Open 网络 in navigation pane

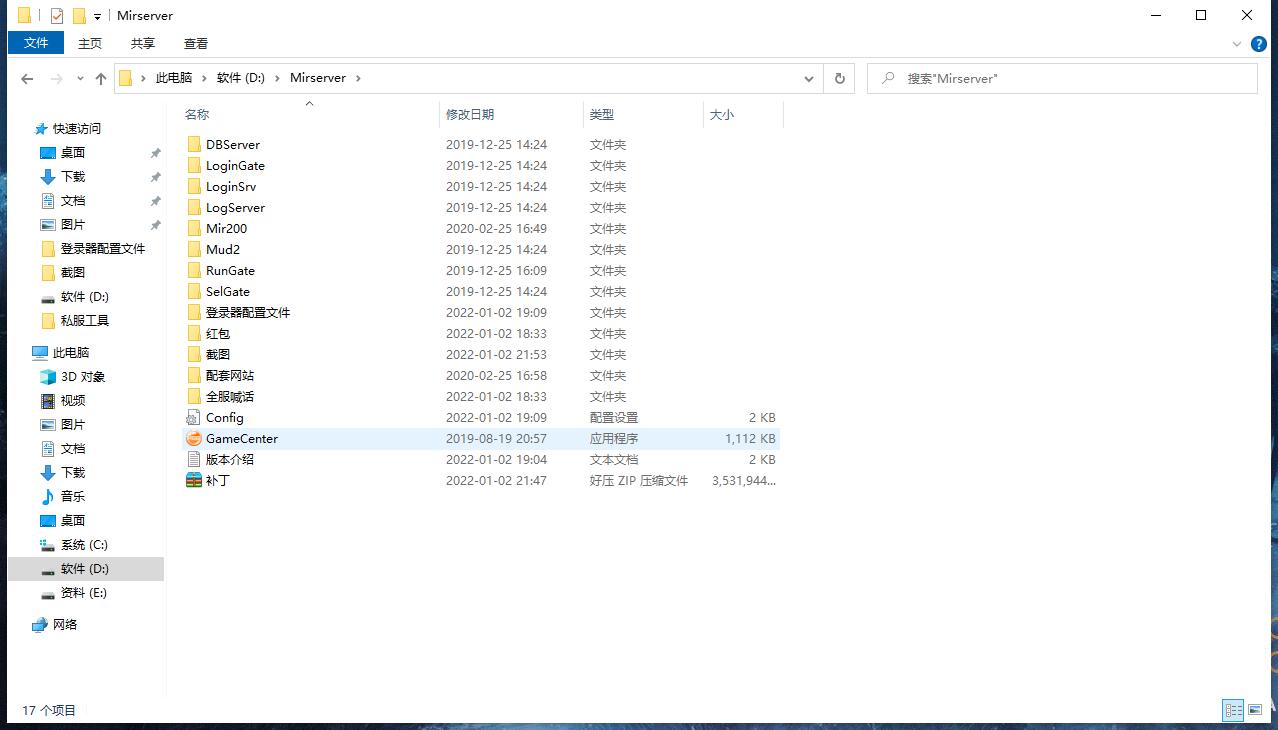(65, 624)
